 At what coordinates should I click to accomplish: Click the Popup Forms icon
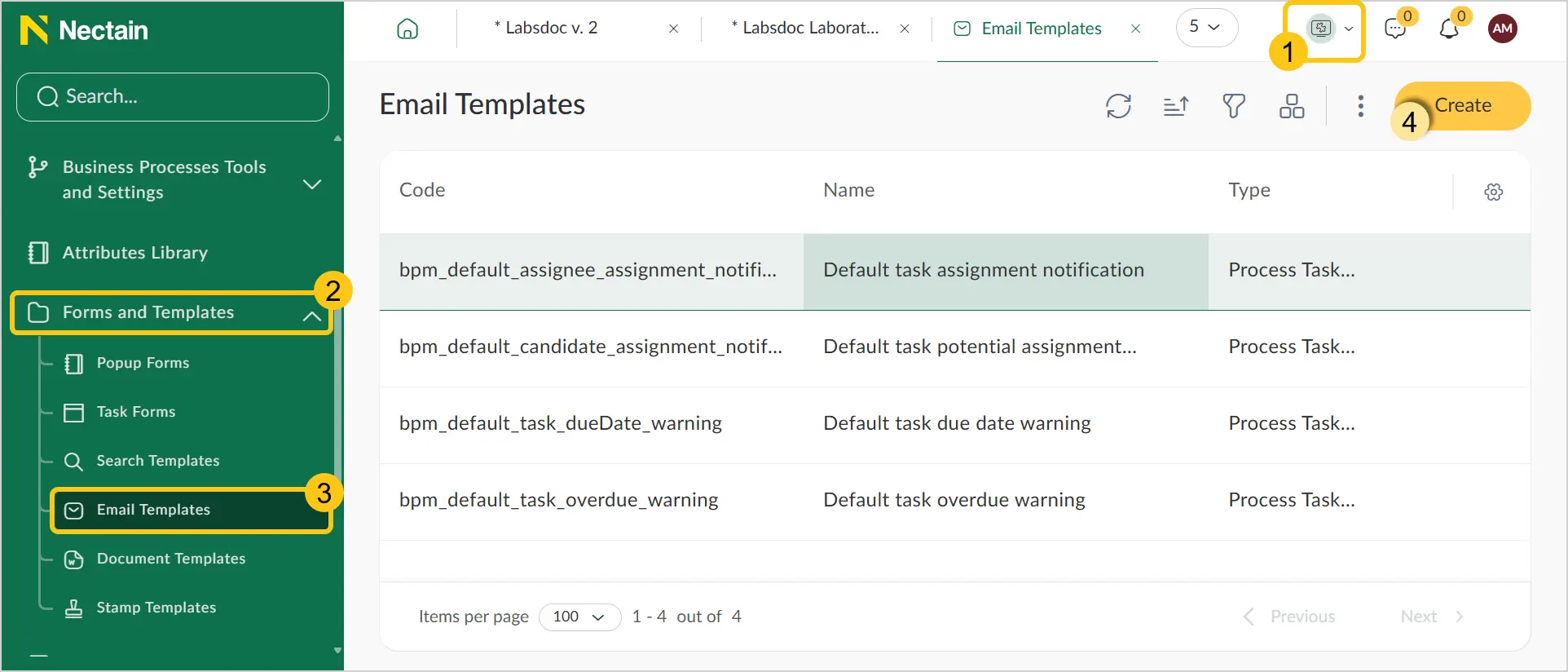pos(73,363)
